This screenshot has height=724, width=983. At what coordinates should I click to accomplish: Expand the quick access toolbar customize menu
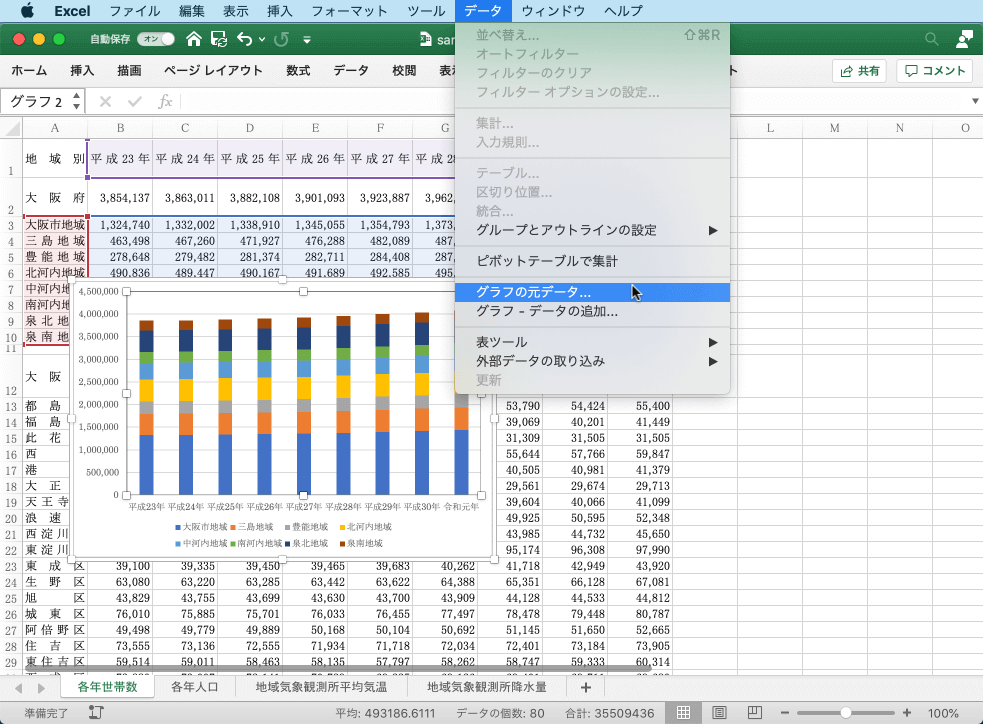click(x=307, y=40)
